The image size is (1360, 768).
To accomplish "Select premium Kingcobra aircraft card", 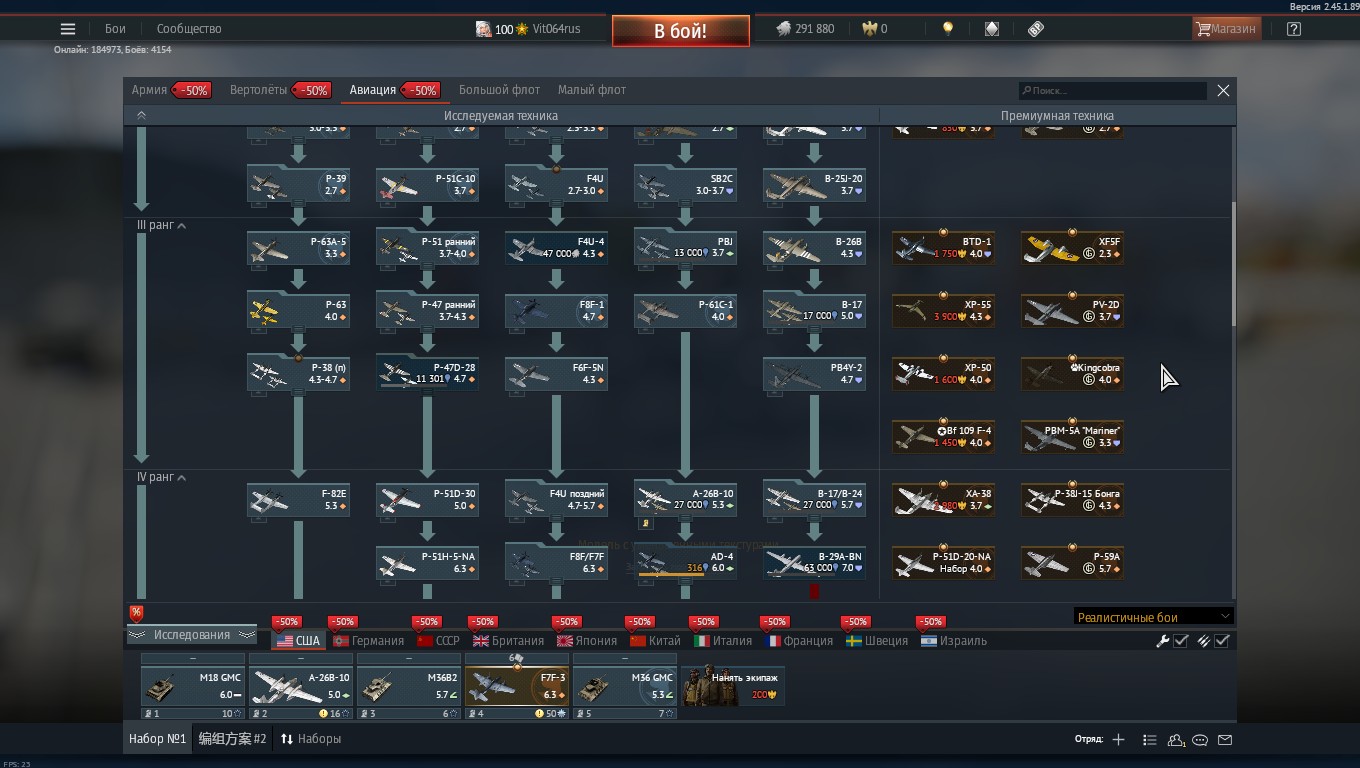I will [1072, 374].
